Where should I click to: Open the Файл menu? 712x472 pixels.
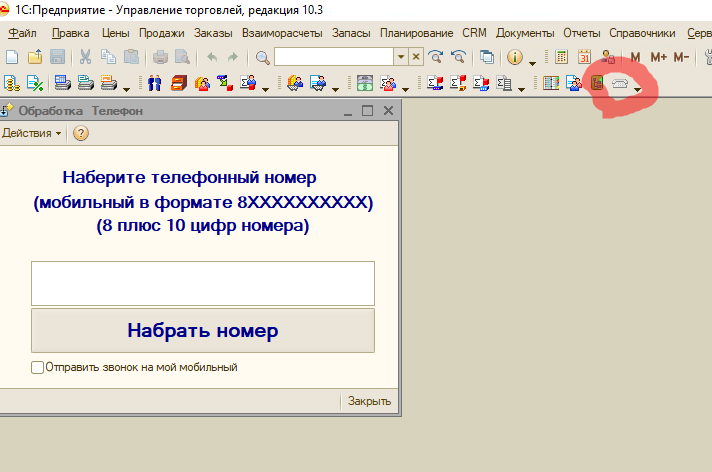(22, 33)
